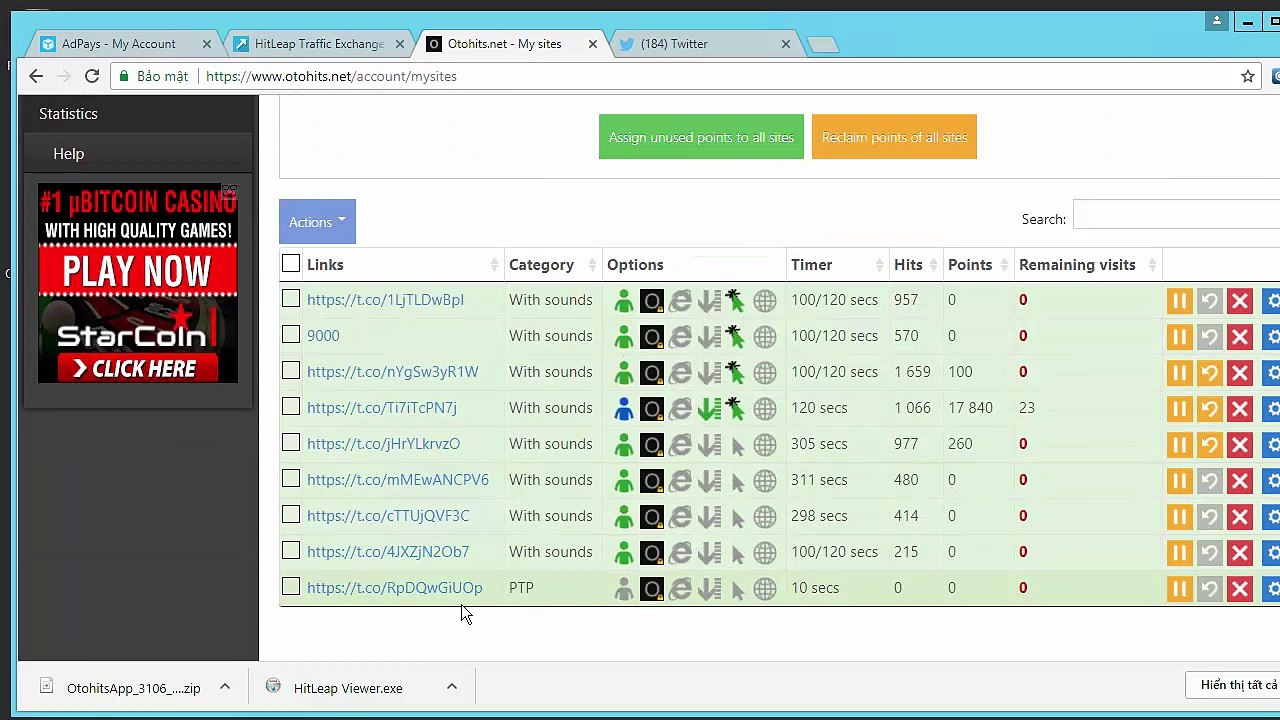Image resolution: width=1280 pixels, height=720 pixels.
Task: Bookmark page with star icon
Action: coord(1248,76)
